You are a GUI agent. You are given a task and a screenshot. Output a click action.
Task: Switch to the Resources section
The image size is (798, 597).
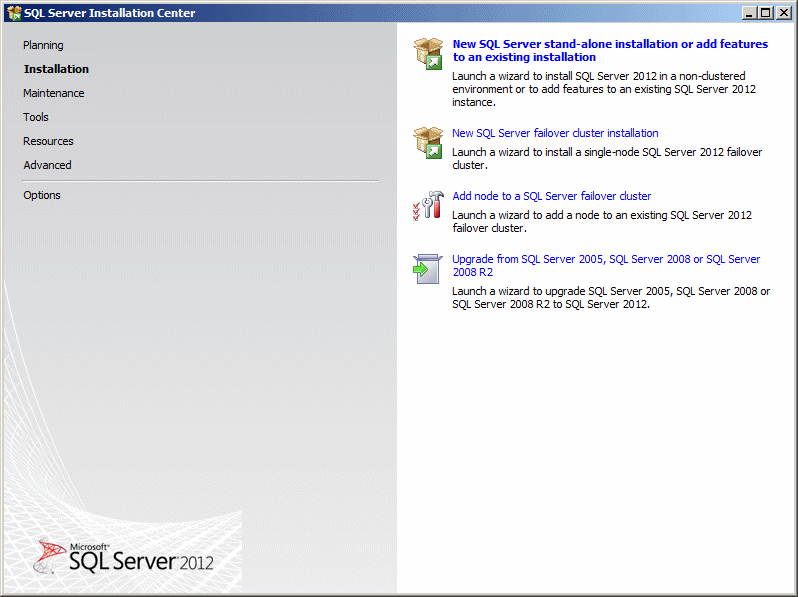[x=48, y=141]
